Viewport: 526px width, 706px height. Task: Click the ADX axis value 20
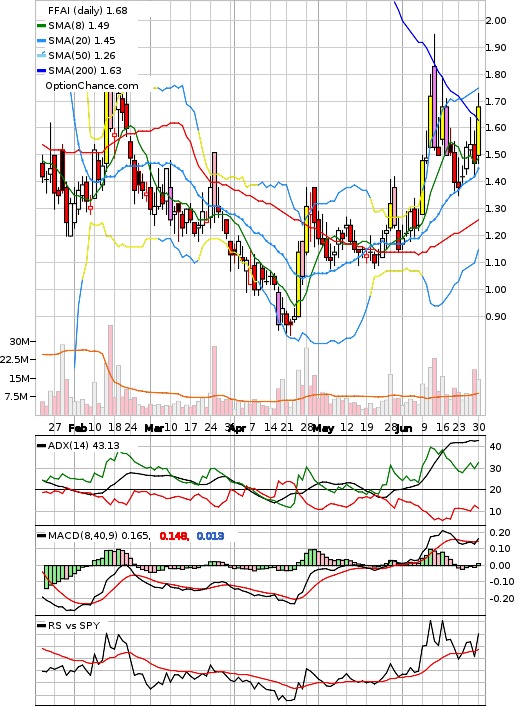(x=496, y=490)
